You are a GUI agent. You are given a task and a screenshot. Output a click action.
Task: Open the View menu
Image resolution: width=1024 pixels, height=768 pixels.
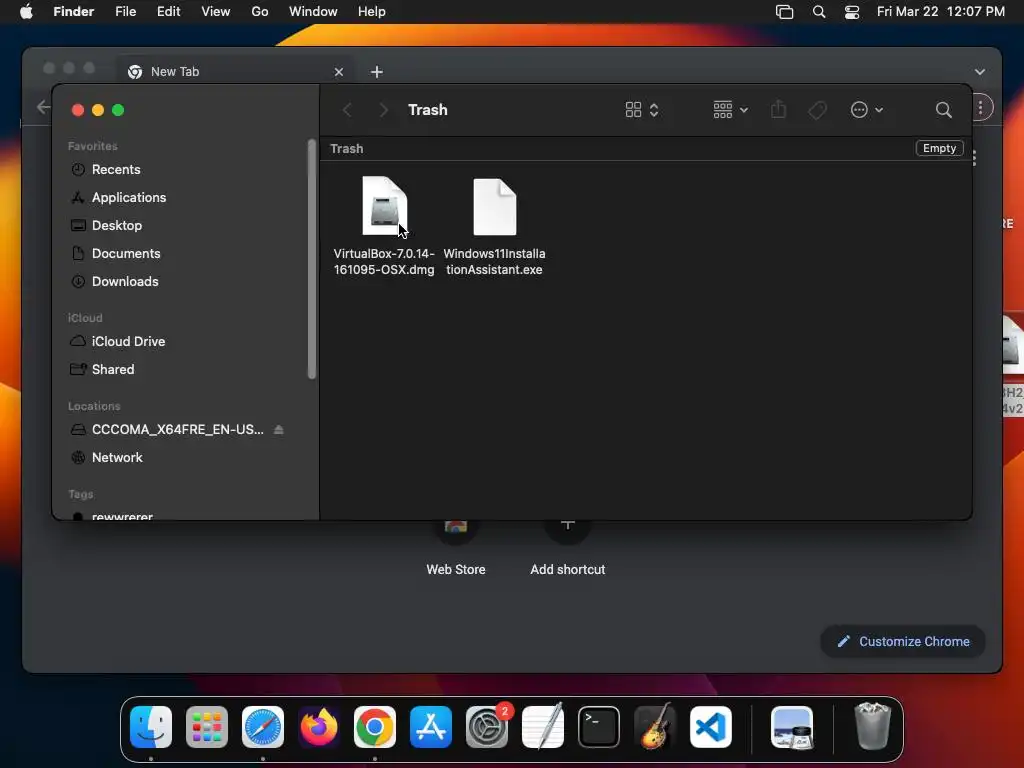click(x=216, y=12)
